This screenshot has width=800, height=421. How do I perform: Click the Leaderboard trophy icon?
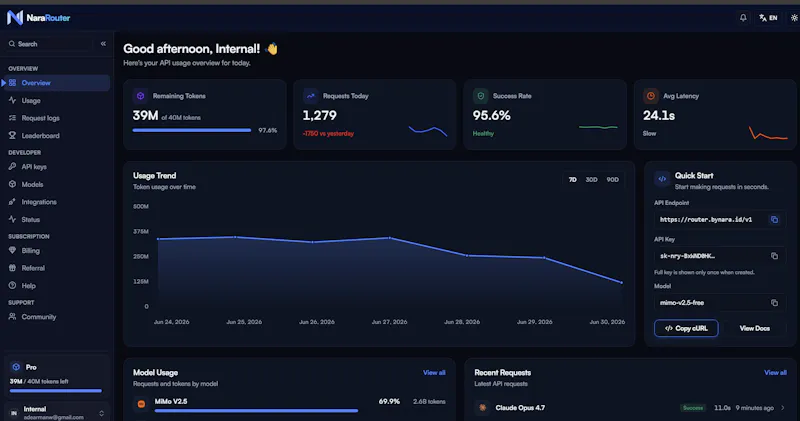pos(12,136)
